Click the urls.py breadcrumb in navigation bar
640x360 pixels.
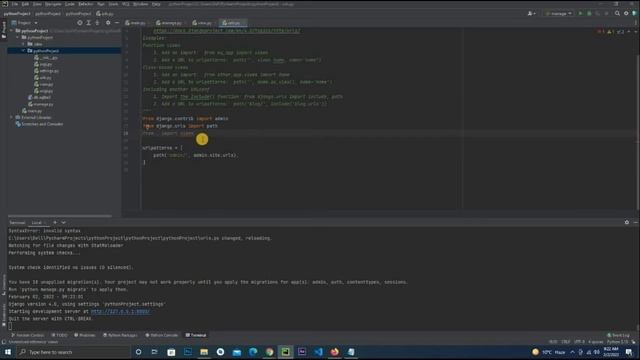[105, 13]
